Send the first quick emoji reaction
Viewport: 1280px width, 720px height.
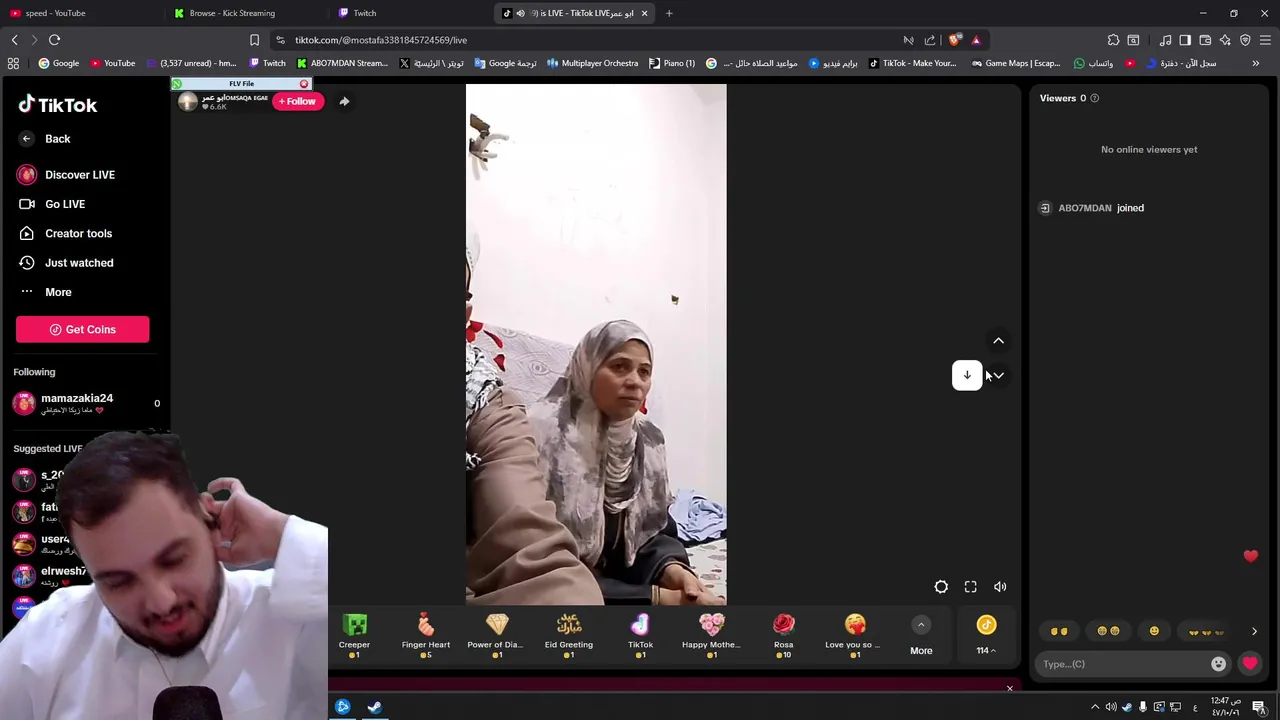1059,631
